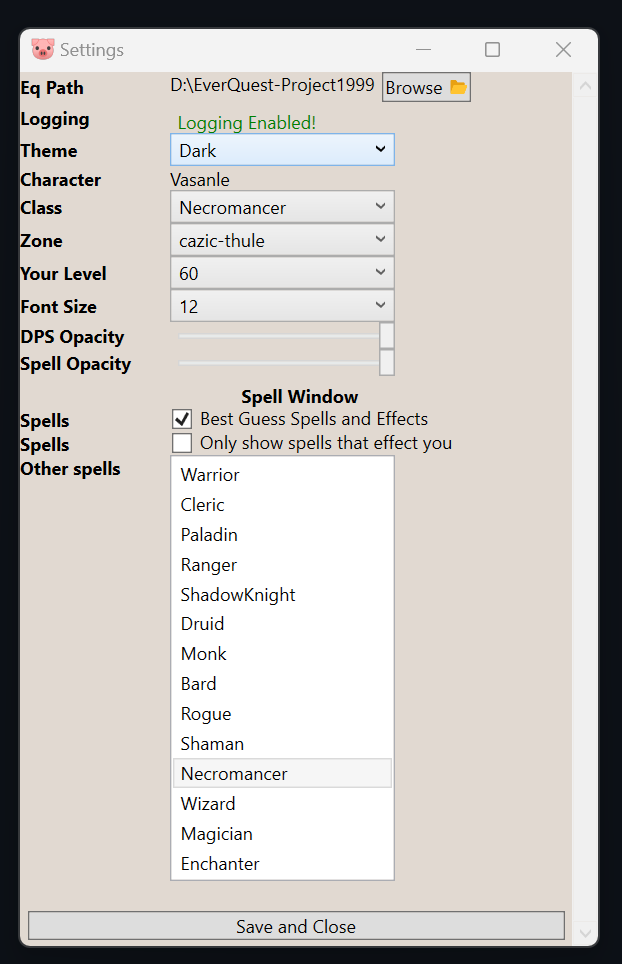Select Ranger in Other spells list

point(282,564)
